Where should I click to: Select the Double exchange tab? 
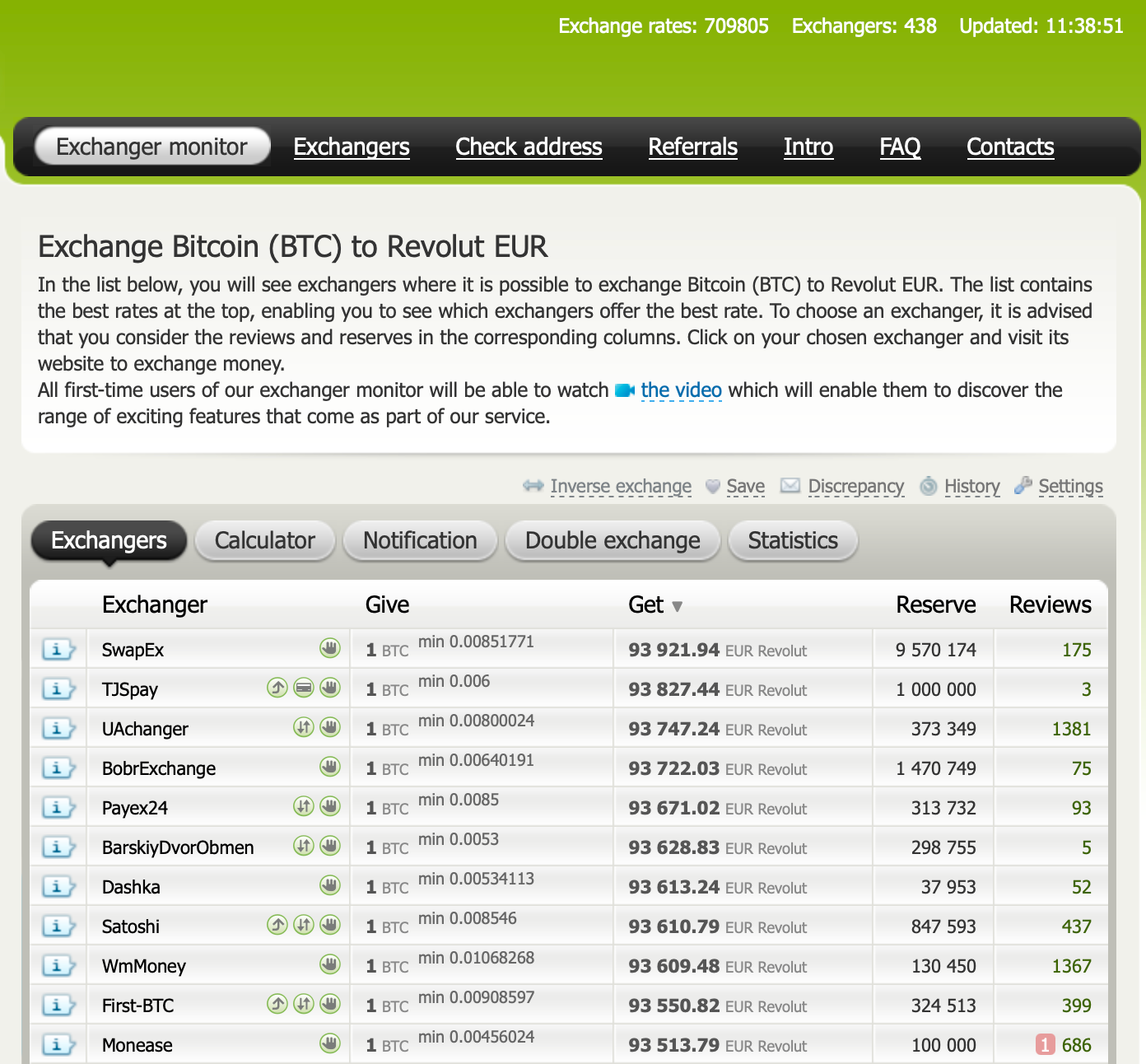(613, 540)
